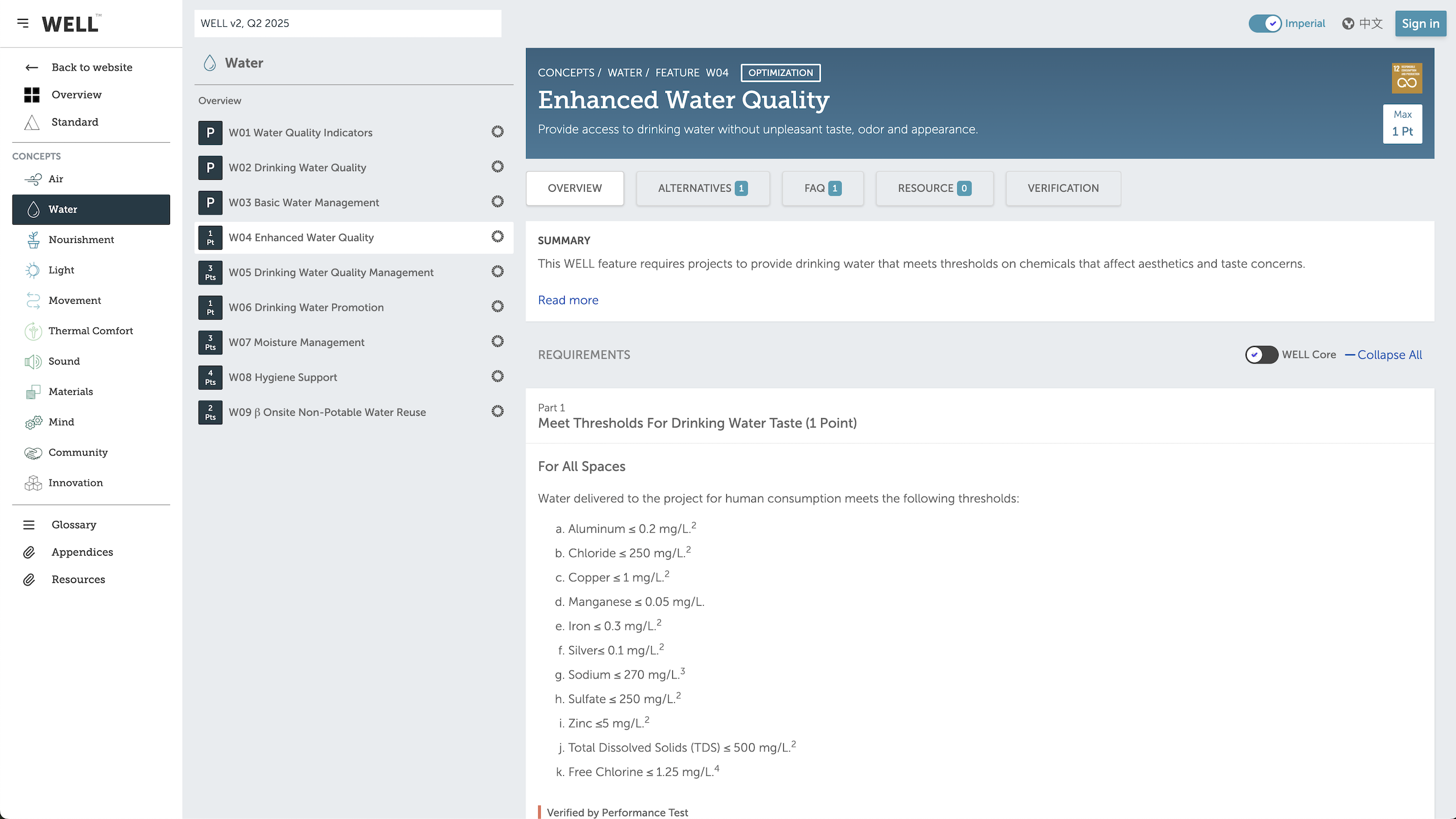1456x819 pixels.
Task: Toggle status circle for W08 Hygiene Support
Action: click(498, 377)
